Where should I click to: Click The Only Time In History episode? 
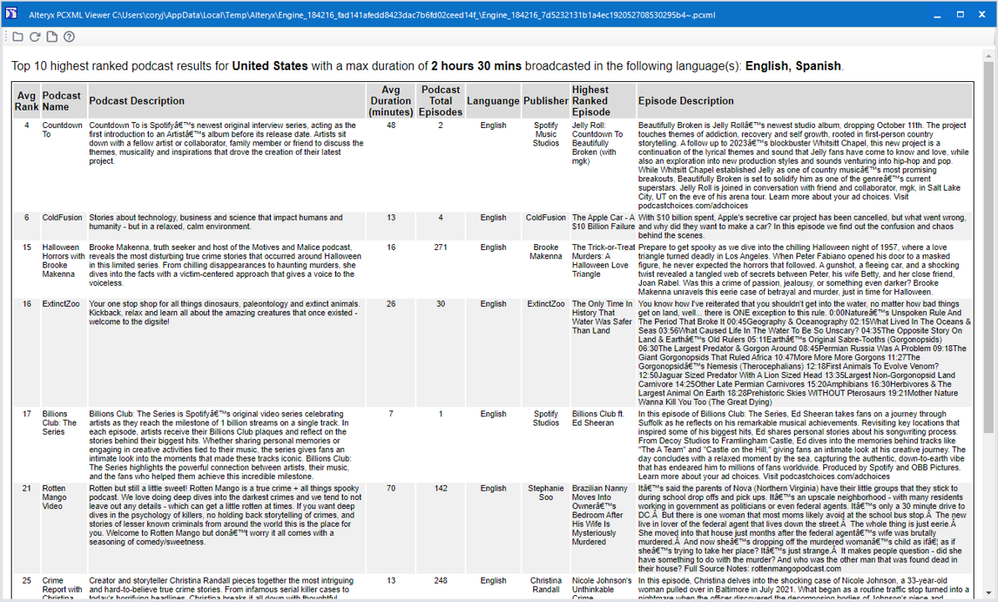(x=602, y=318)
